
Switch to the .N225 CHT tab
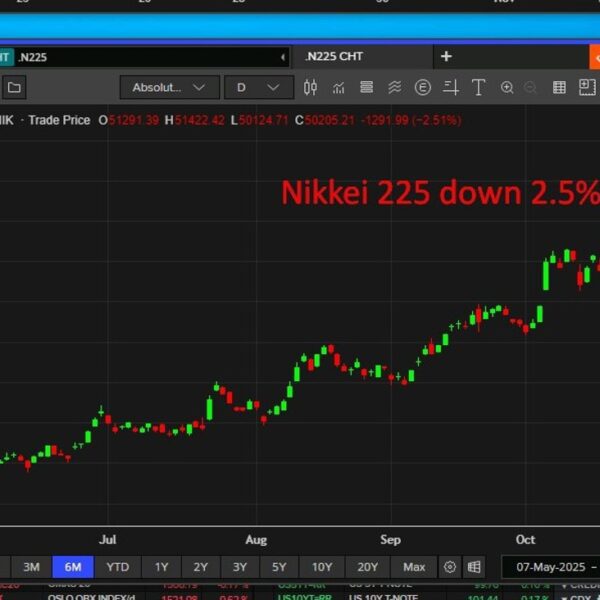point(334,57)
